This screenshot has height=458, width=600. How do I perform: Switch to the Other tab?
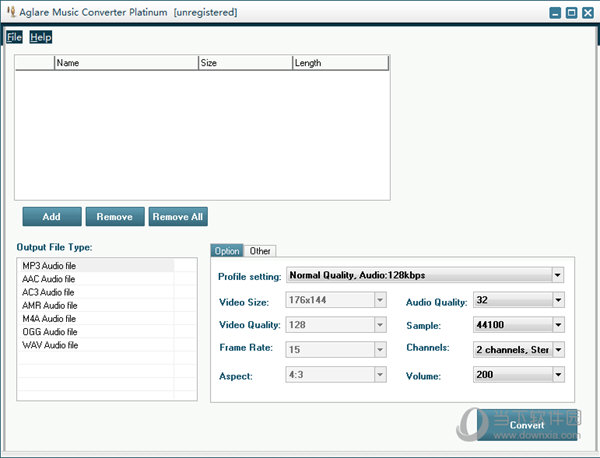coord(260,251)
